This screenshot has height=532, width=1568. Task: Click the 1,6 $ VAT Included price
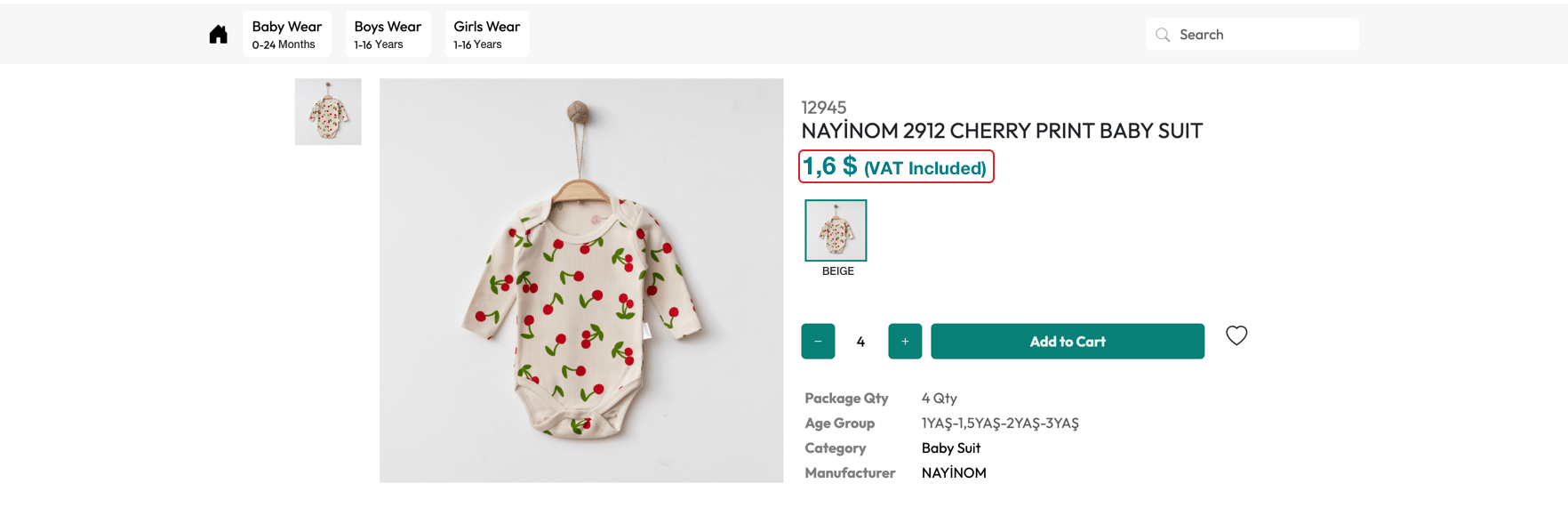895,167
